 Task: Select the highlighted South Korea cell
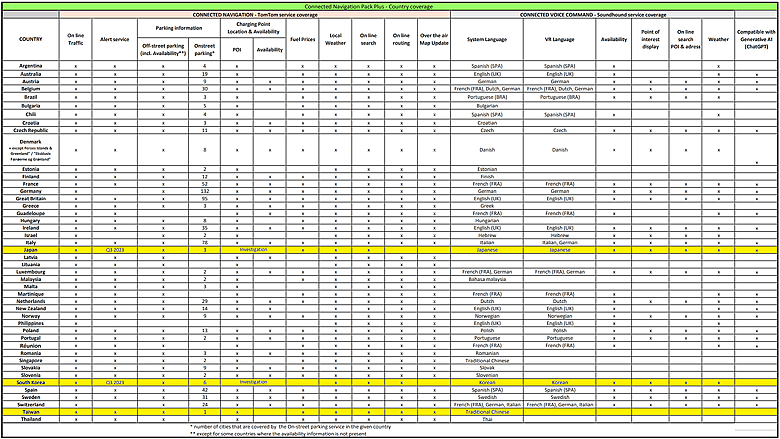[31, 382]
